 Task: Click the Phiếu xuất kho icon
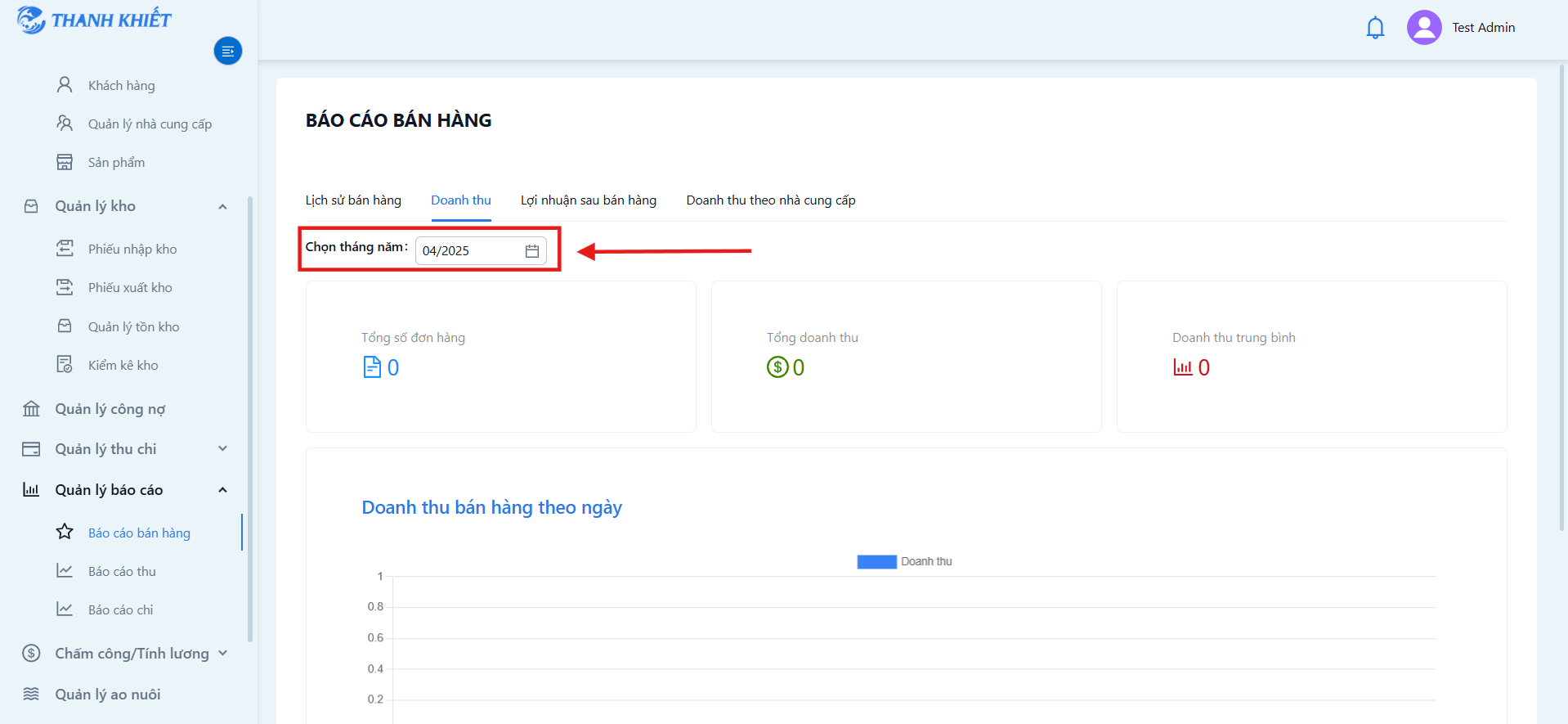point(65,286)
